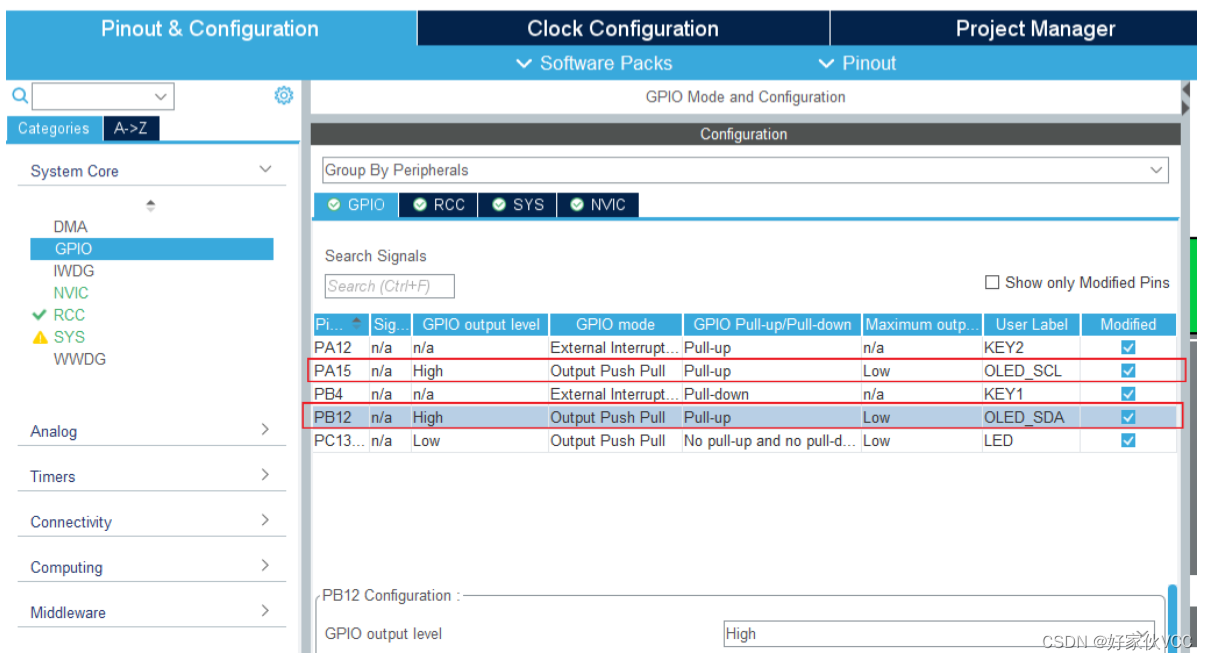
Task: Toggle the Modified checkbox for PA12
Action: [x=1128, y=348]
